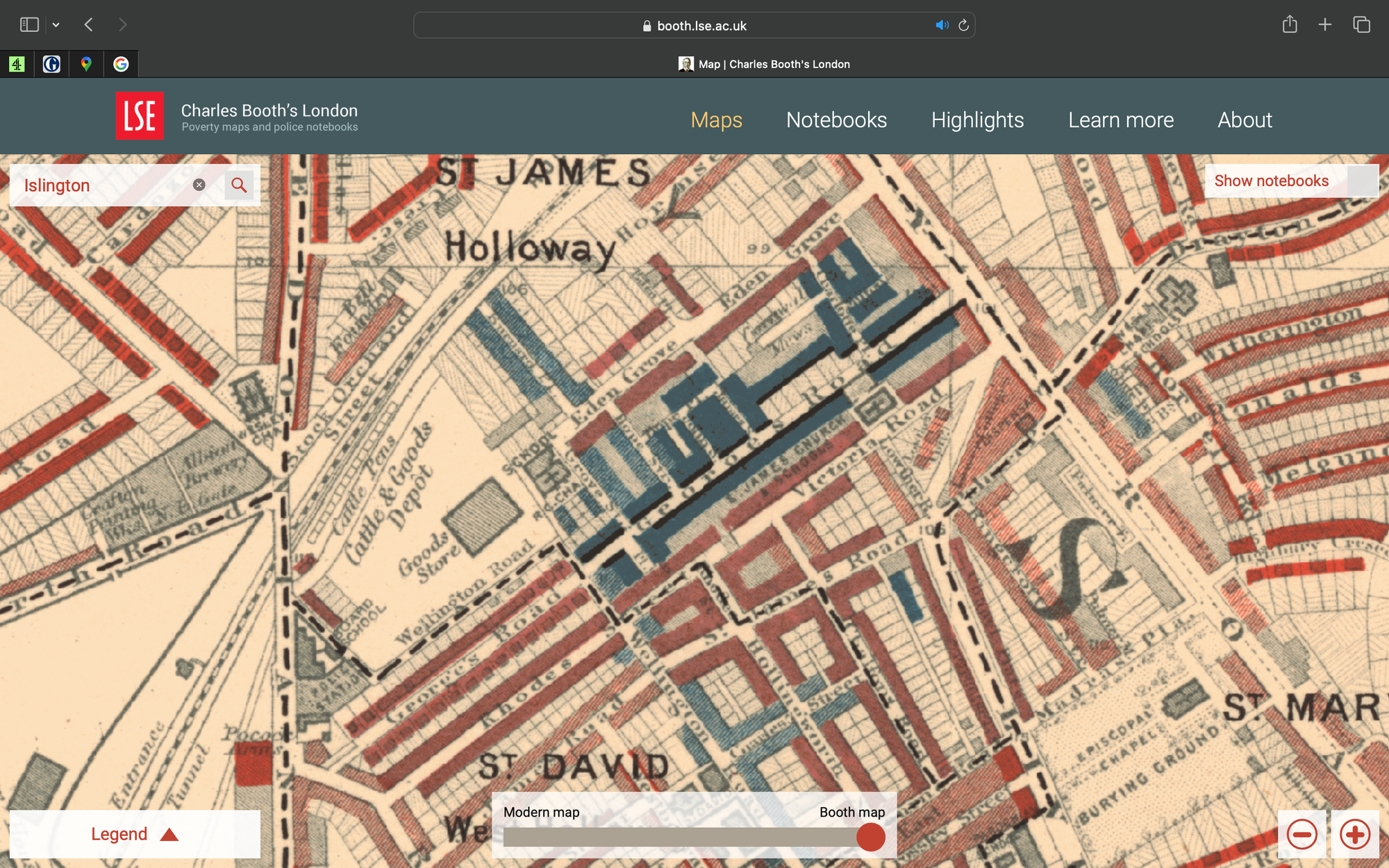Expand the Legend panel

click(x=135, y=834)
